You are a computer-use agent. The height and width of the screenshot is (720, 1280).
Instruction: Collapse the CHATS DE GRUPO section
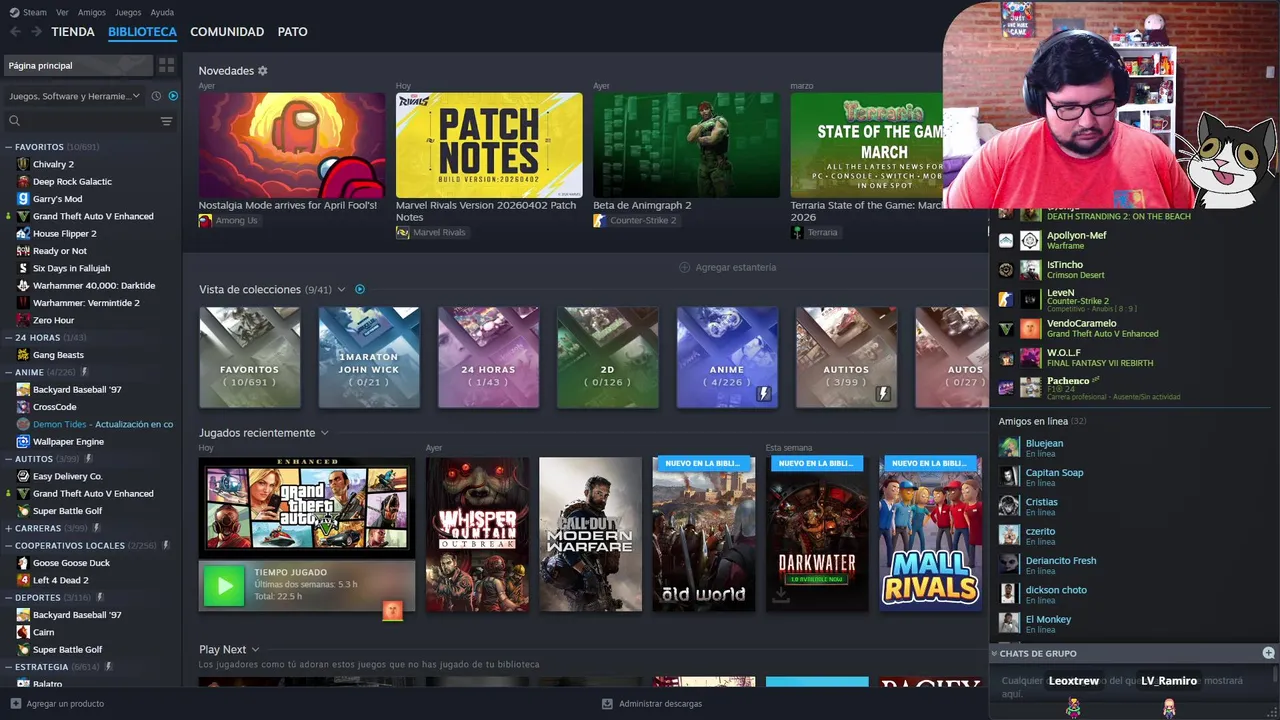pyautogui.click(x=995, y=653)
